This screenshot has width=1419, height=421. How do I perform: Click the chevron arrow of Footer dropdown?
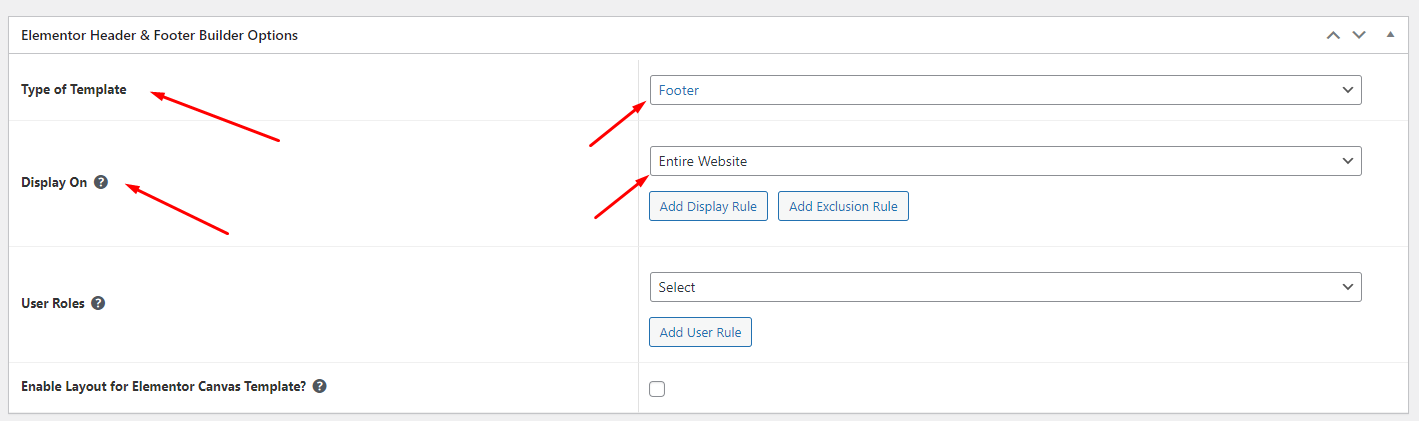[1347, 90]
